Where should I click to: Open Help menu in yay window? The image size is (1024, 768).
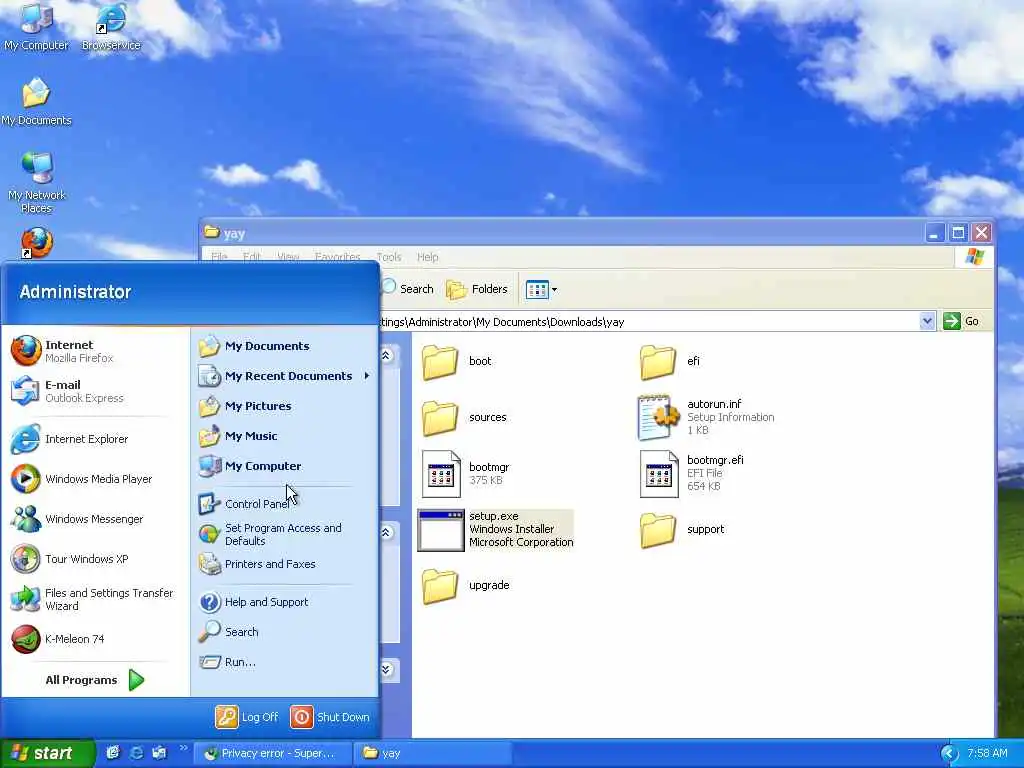(x=428, y=257)
